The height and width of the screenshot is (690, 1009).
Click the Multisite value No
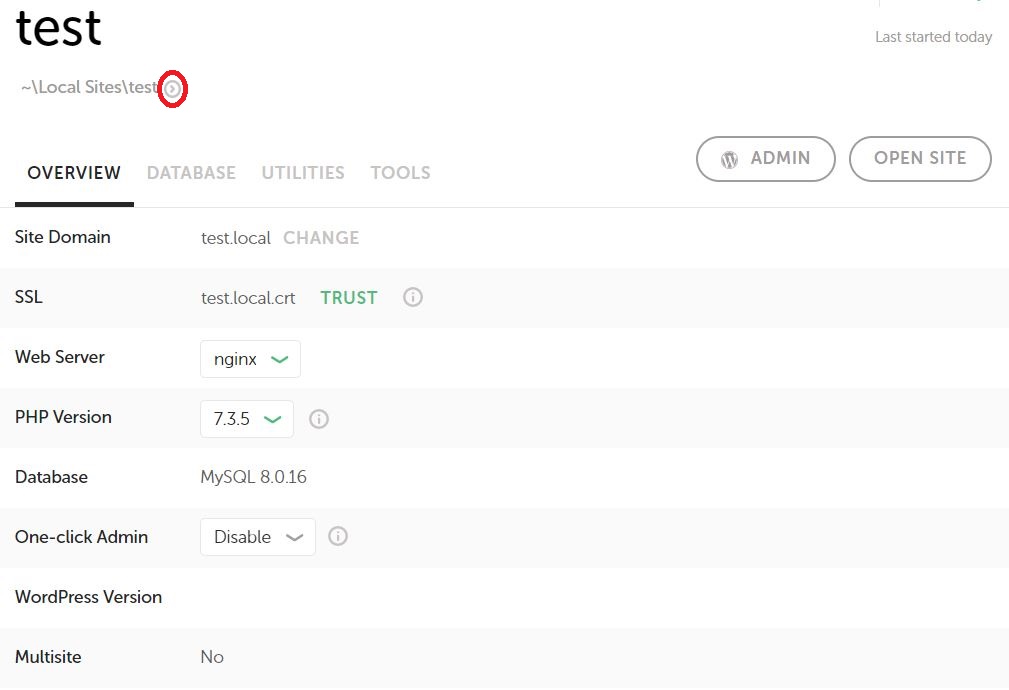(x=212, y=657)
